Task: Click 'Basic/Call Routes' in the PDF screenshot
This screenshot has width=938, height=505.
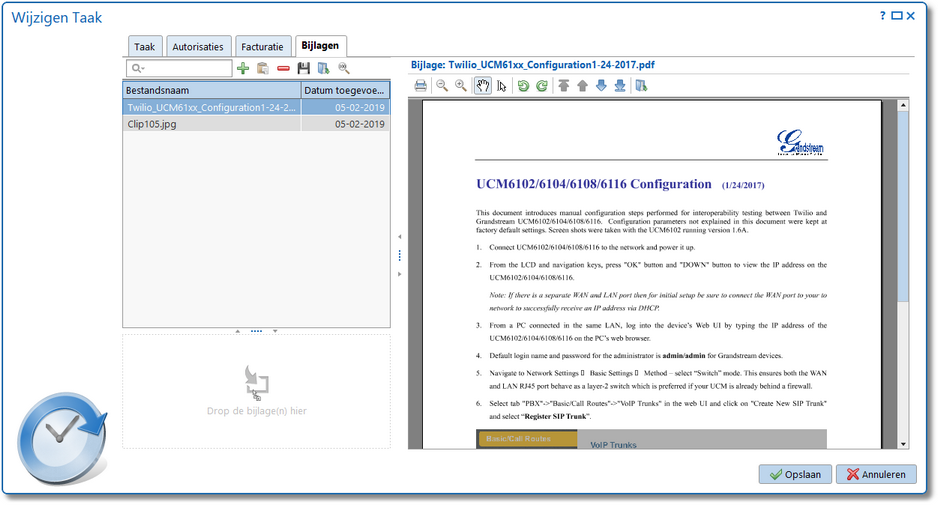Action: pyautogui.click(x=518, y=439)
